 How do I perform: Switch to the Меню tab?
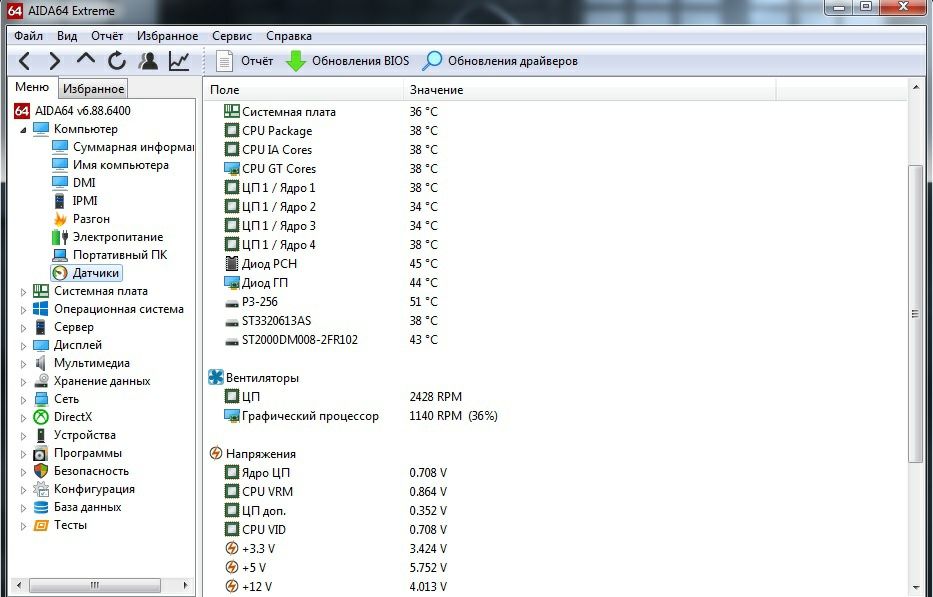(x=32, y=87)
